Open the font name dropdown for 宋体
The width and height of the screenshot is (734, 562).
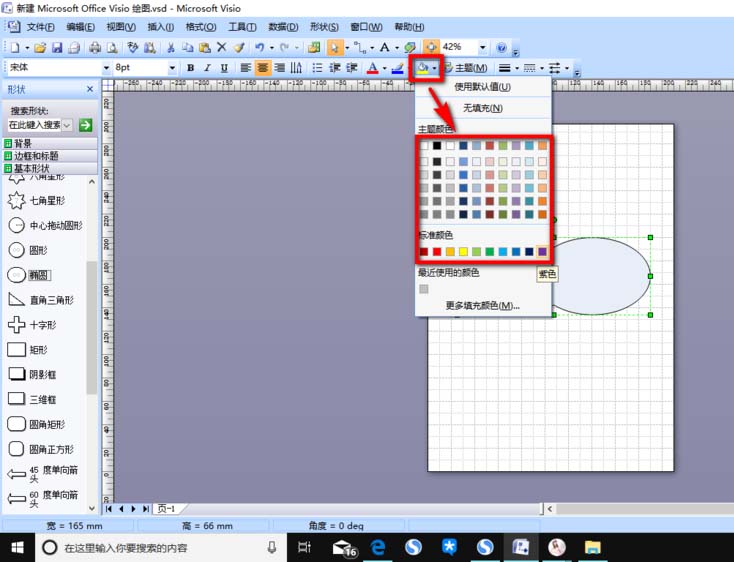[106, 68]
